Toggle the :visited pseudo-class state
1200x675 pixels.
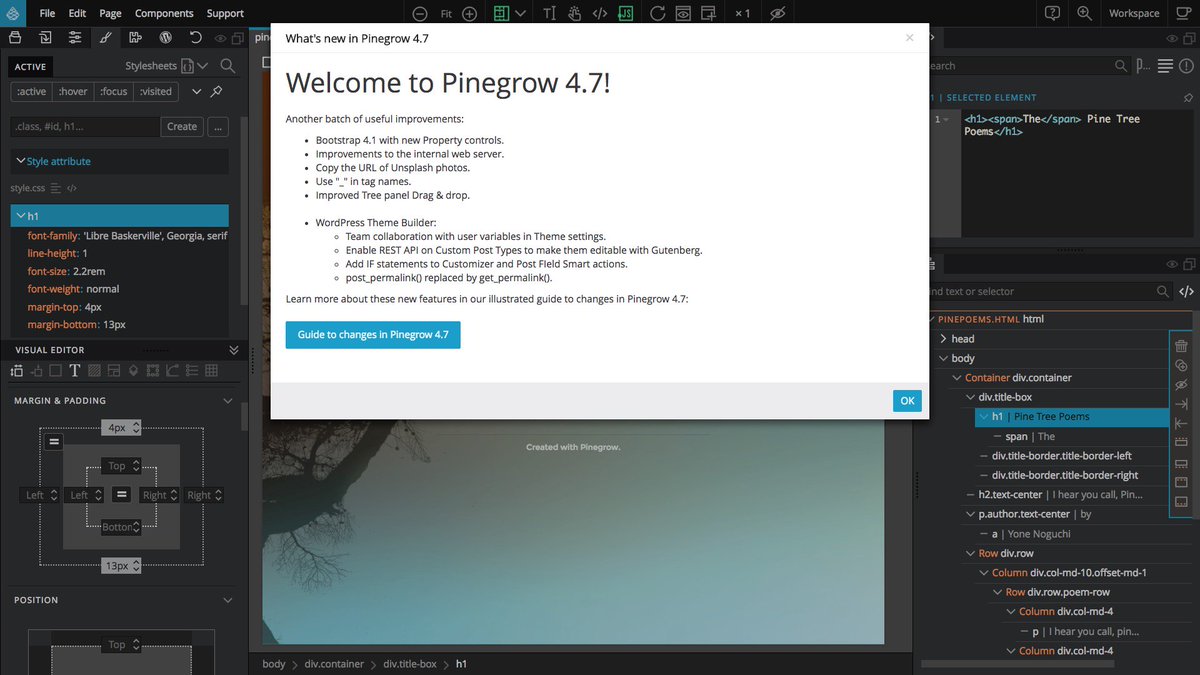(x=156, y=91)
